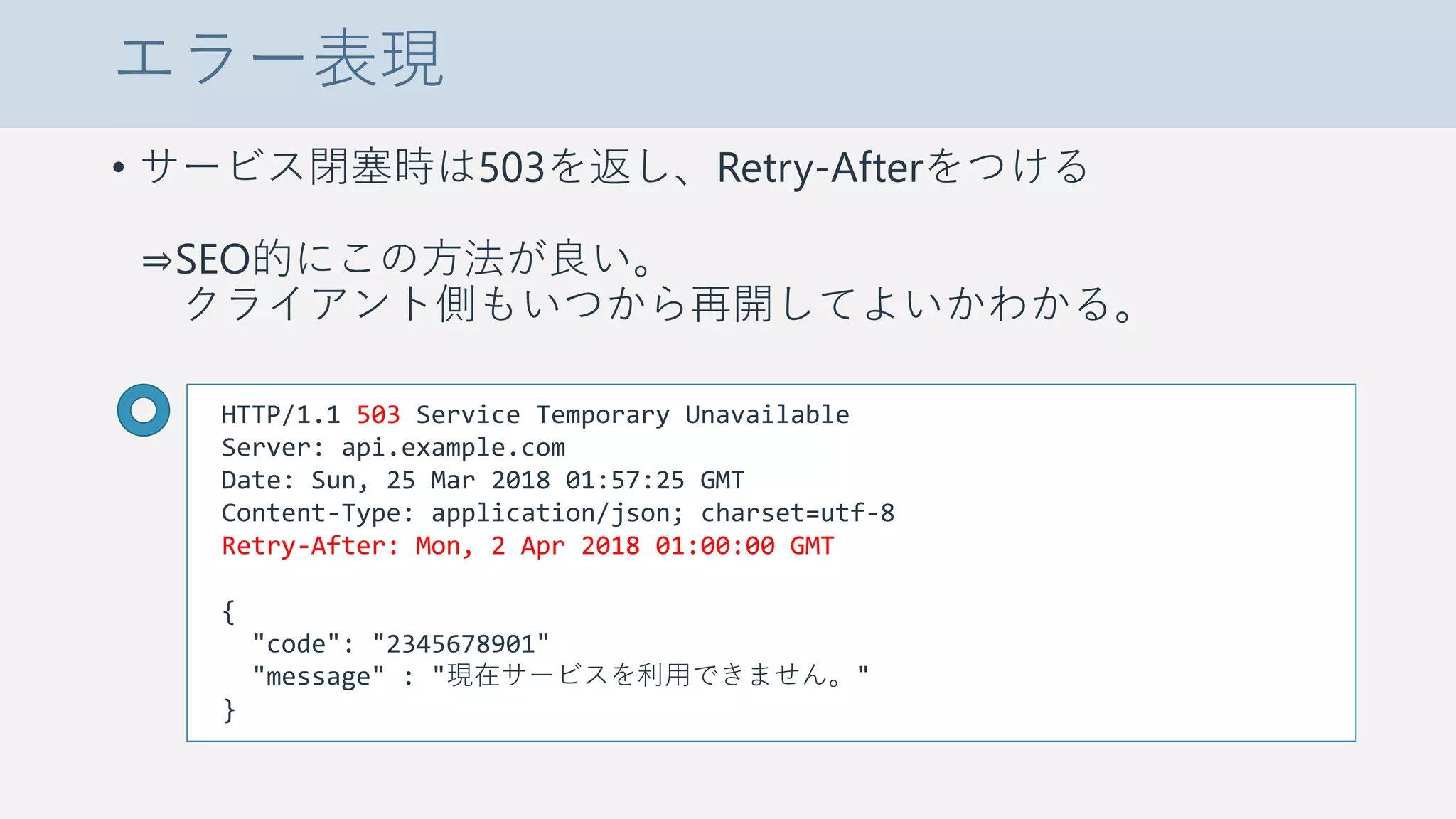
Task: Click the 'Content-Type: application/json' line
Action: (x=558, y=513)
